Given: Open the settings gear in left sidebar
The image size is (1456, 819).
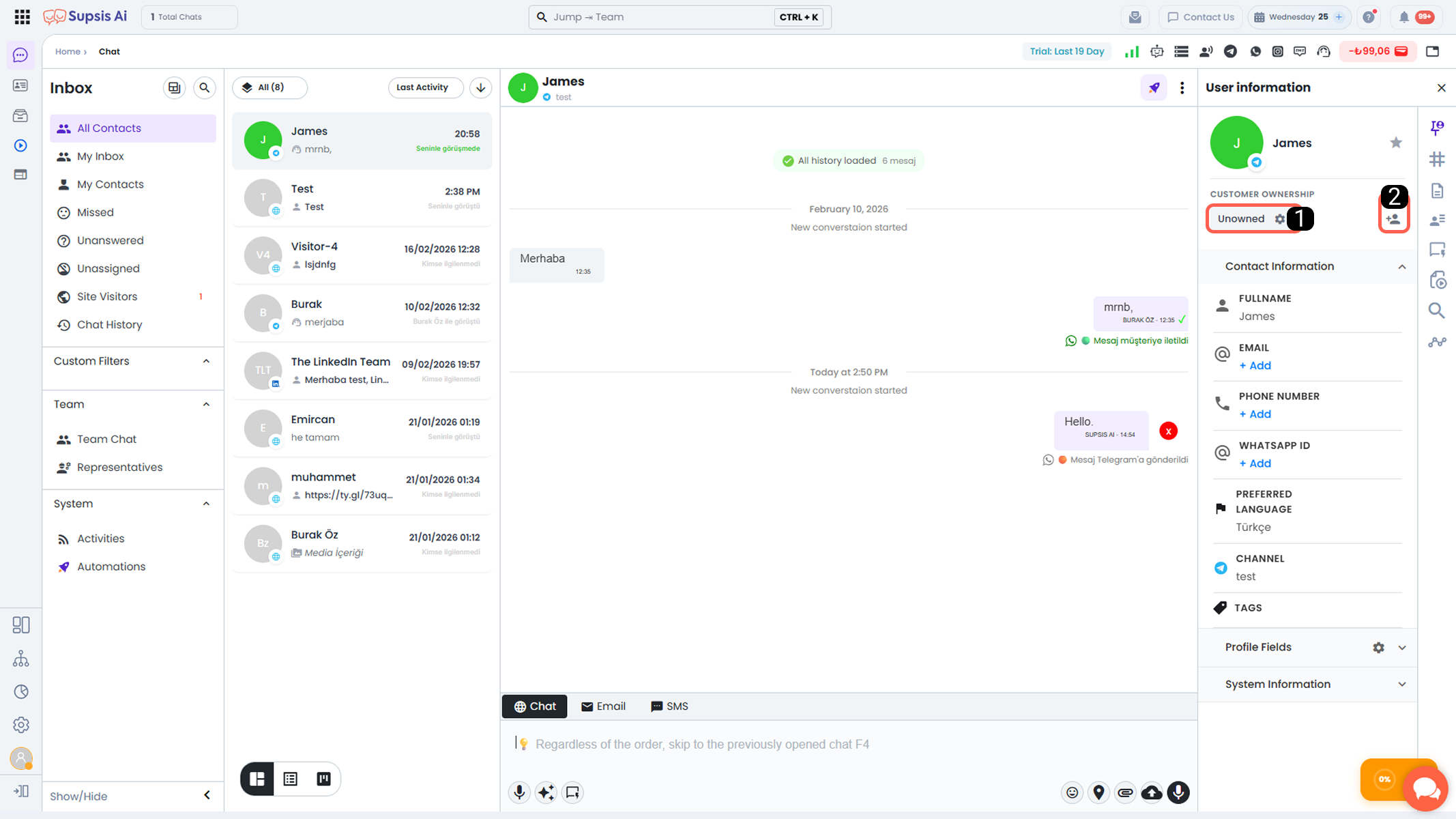Looking at the screenshot, I should point(21,725).
